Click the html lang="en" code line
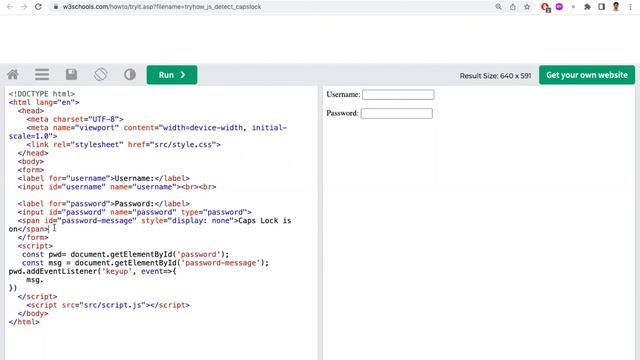The height and width of the screenshot is (360, 640). [x=44, y=102]
